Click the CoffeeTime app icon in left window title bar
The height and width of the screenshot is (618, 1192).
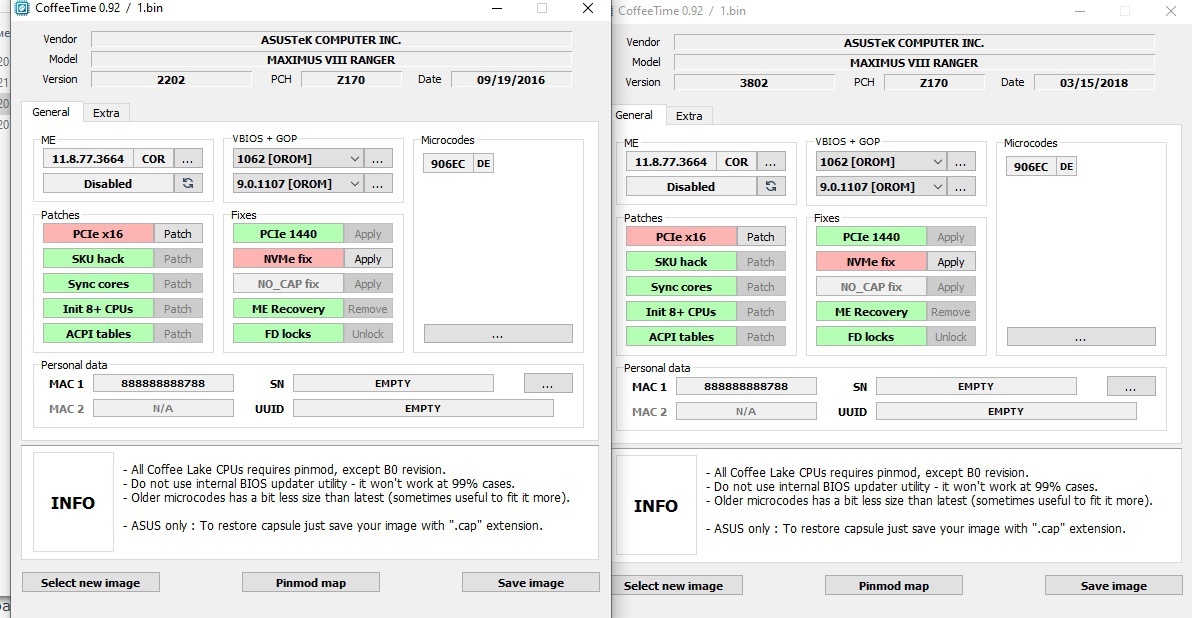(x=22, y=8)
